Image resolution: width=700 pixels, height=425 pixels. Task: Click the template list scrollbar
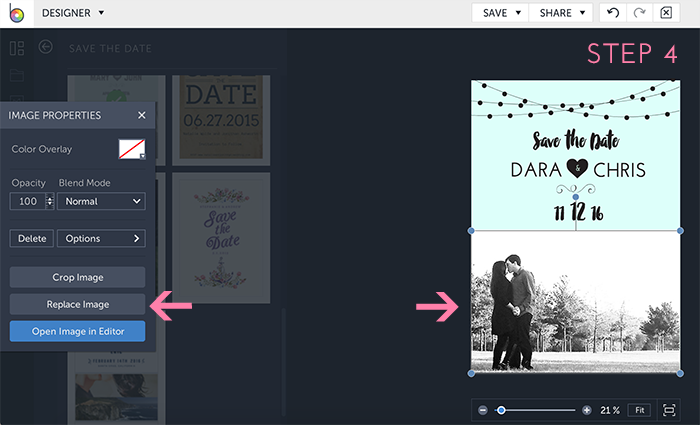pos(283,362)
